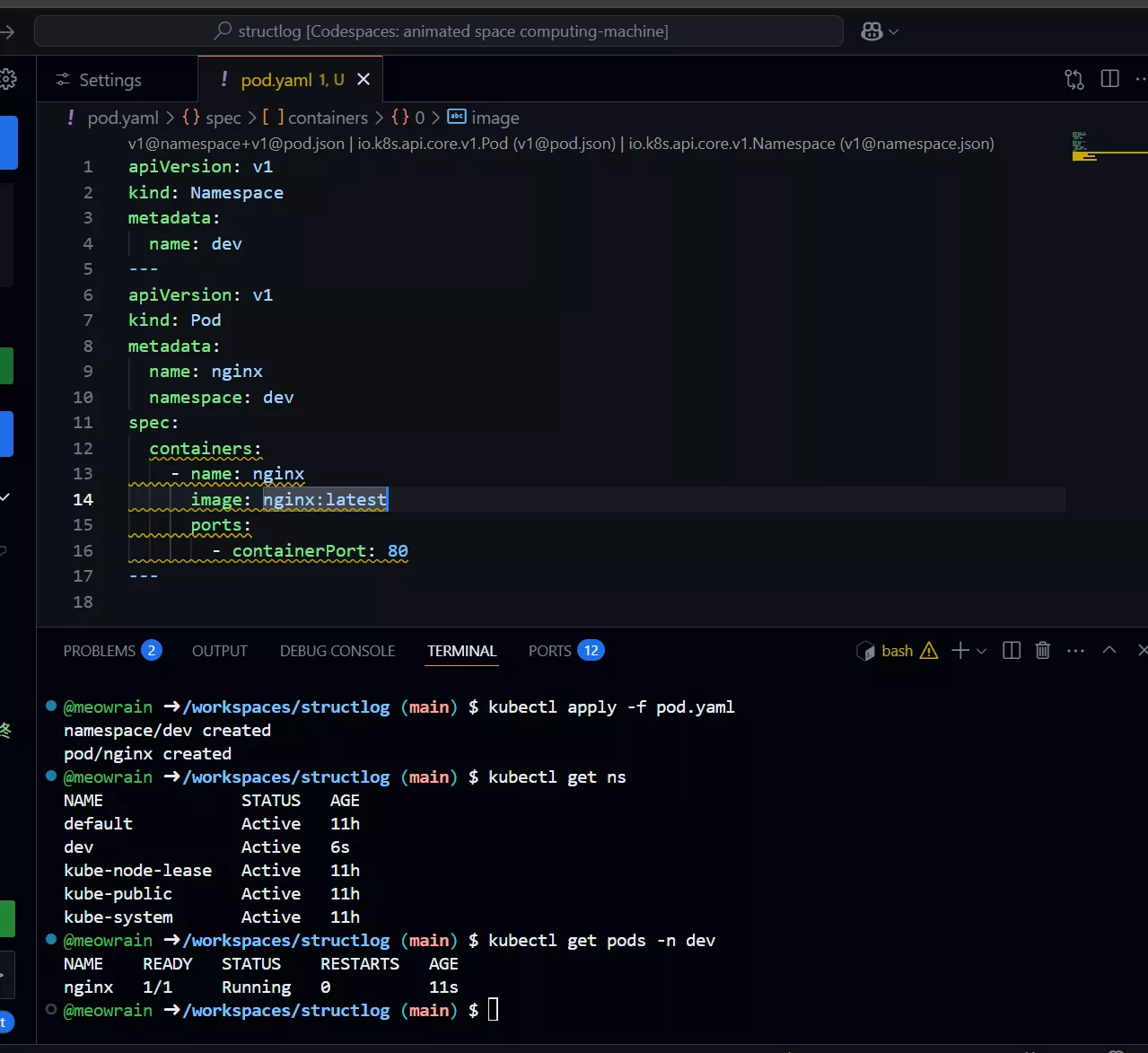Kill terminal using trash icon
Viewport: 1148px width, 1053px height.
tap(1042, 651)
